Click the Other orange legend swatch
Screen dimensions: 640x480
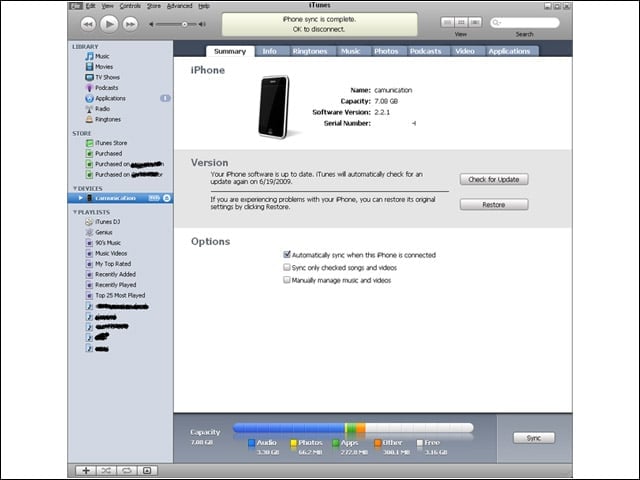click(x=378, y=443)
